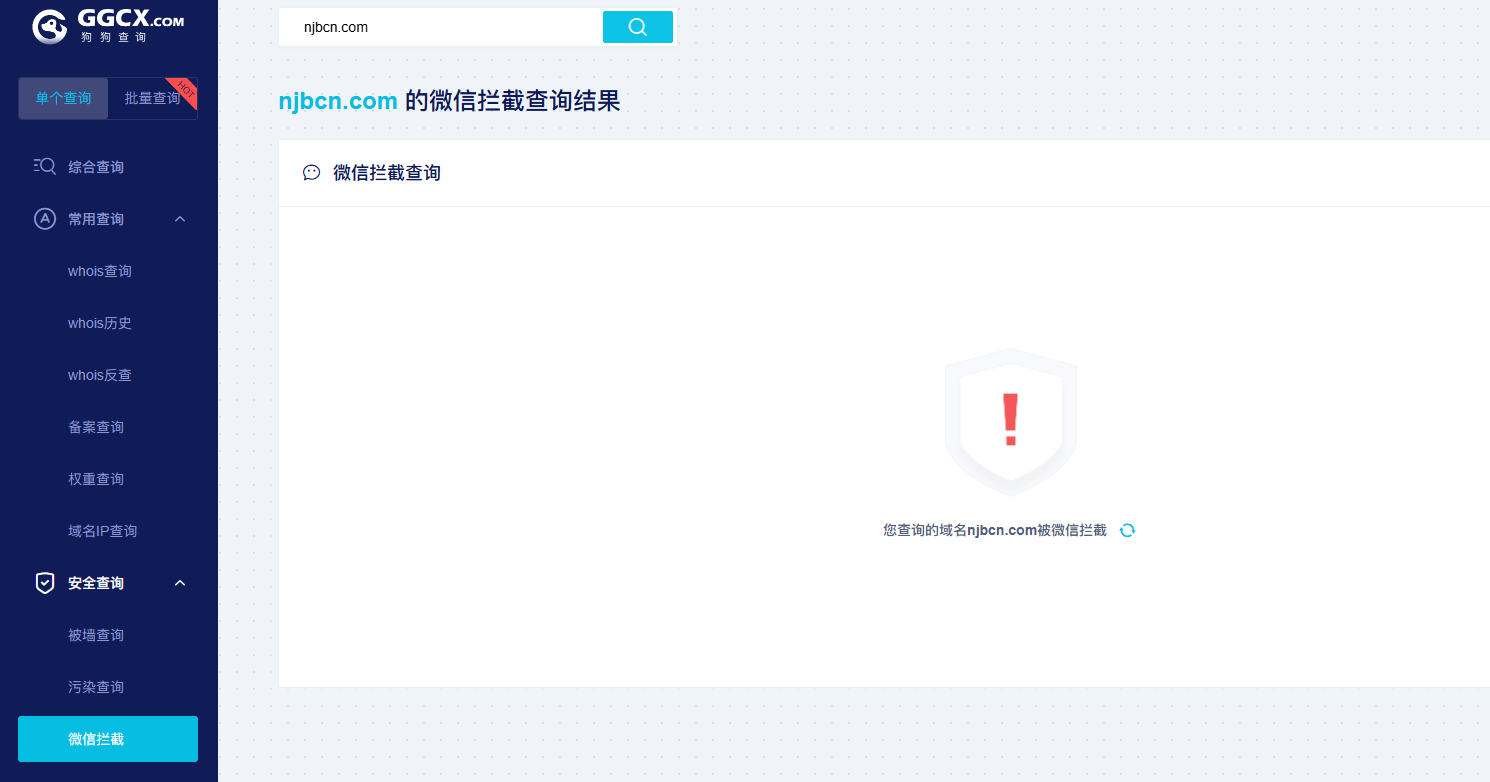Open the whois查询 menu item
The width and height of the screenshot is (1490, 782).
coord(100,271)
